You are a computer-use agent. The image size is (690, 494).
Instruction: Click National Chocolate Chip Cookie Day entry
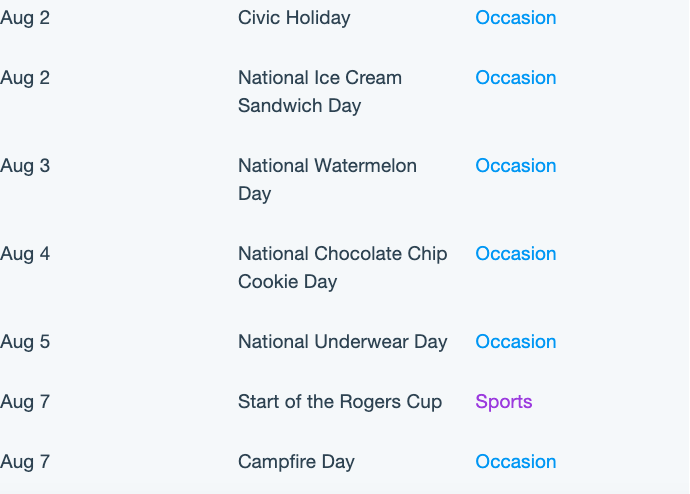(342, 267)
